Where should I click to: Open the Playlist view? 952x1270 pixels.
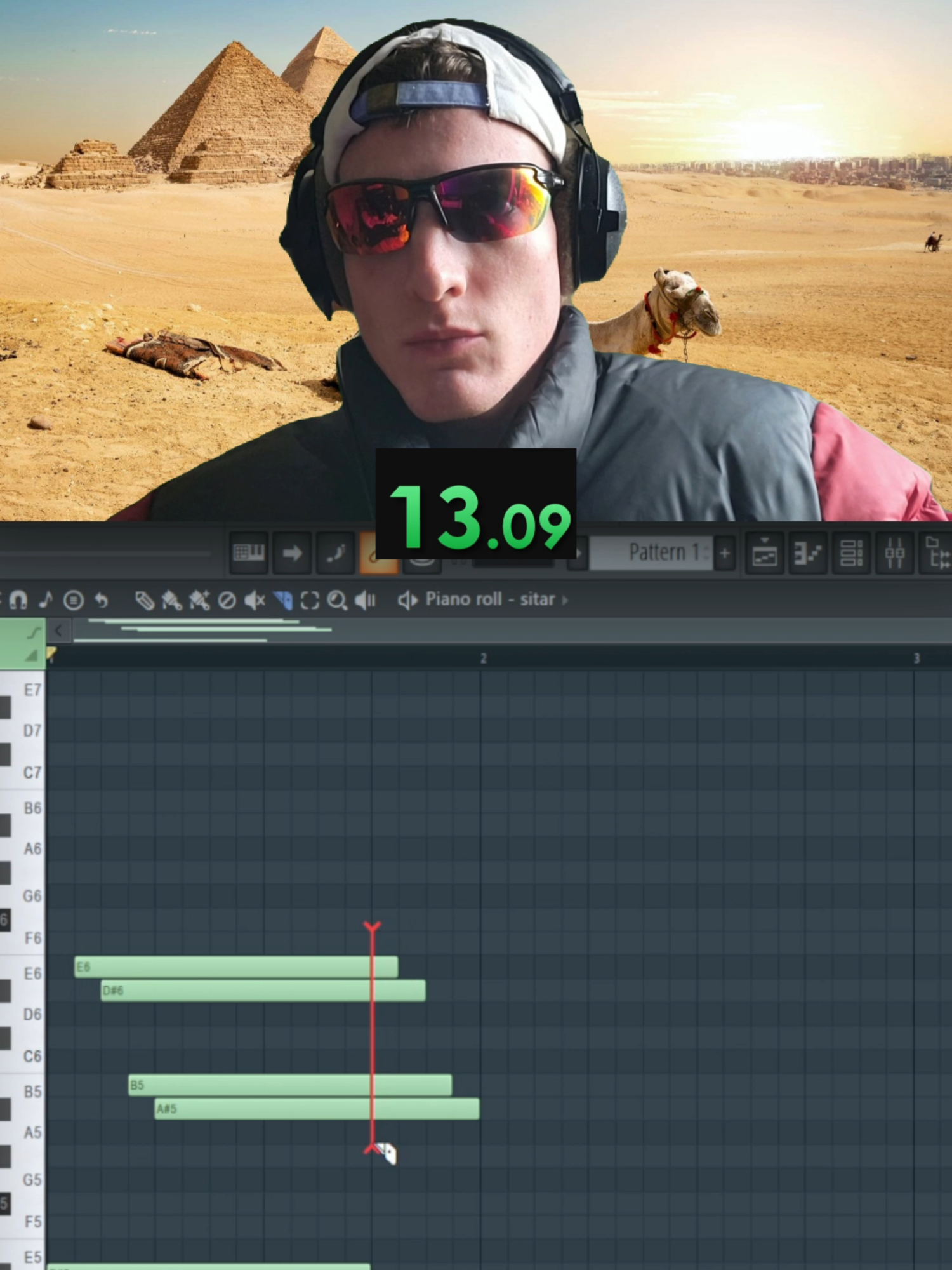tap(764, 552)
